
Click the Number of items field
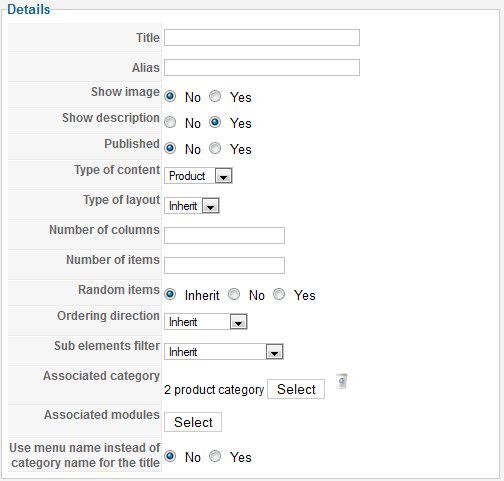(x=224, y=266)
